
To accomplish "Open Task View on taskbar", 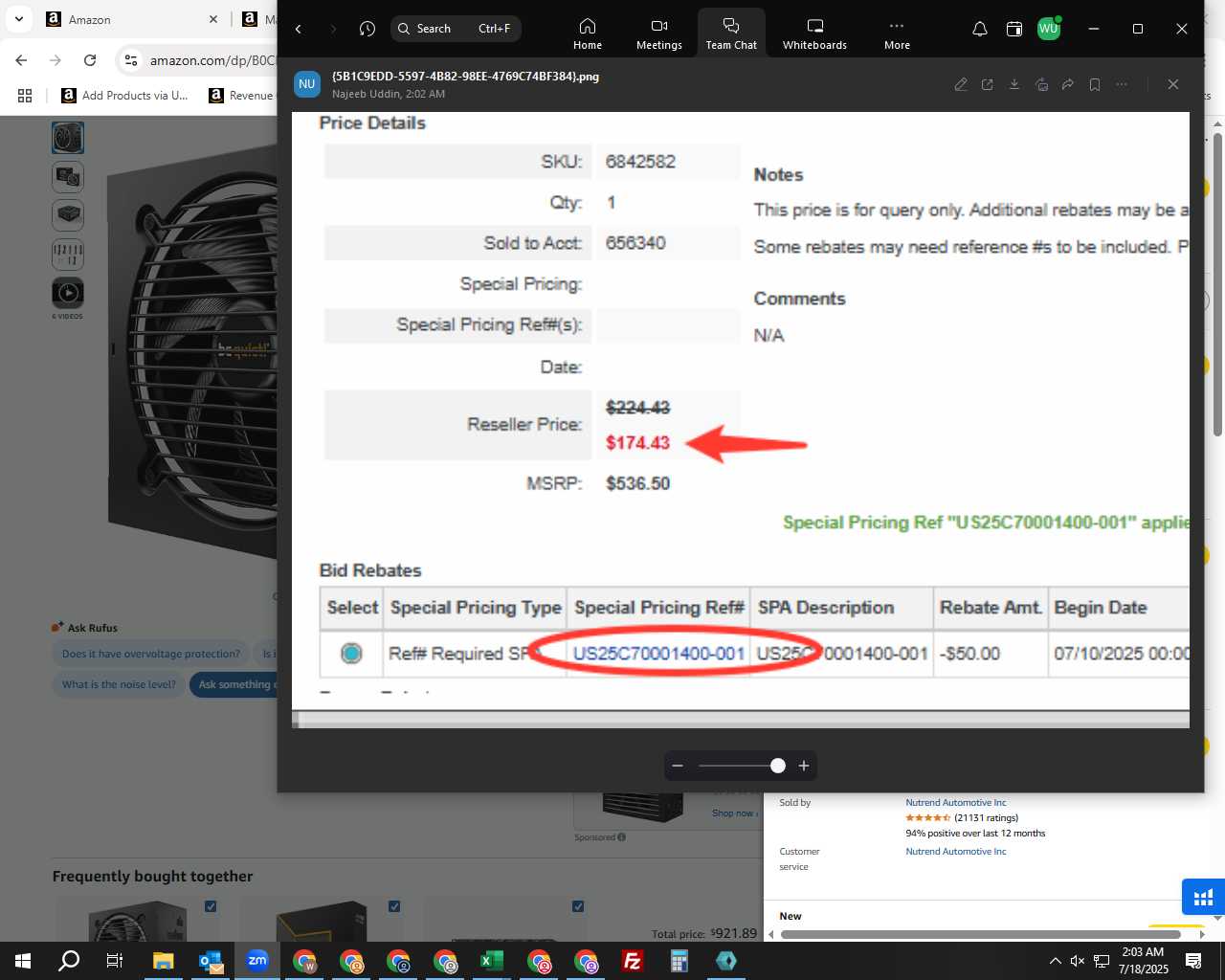I will coord(115,961).
